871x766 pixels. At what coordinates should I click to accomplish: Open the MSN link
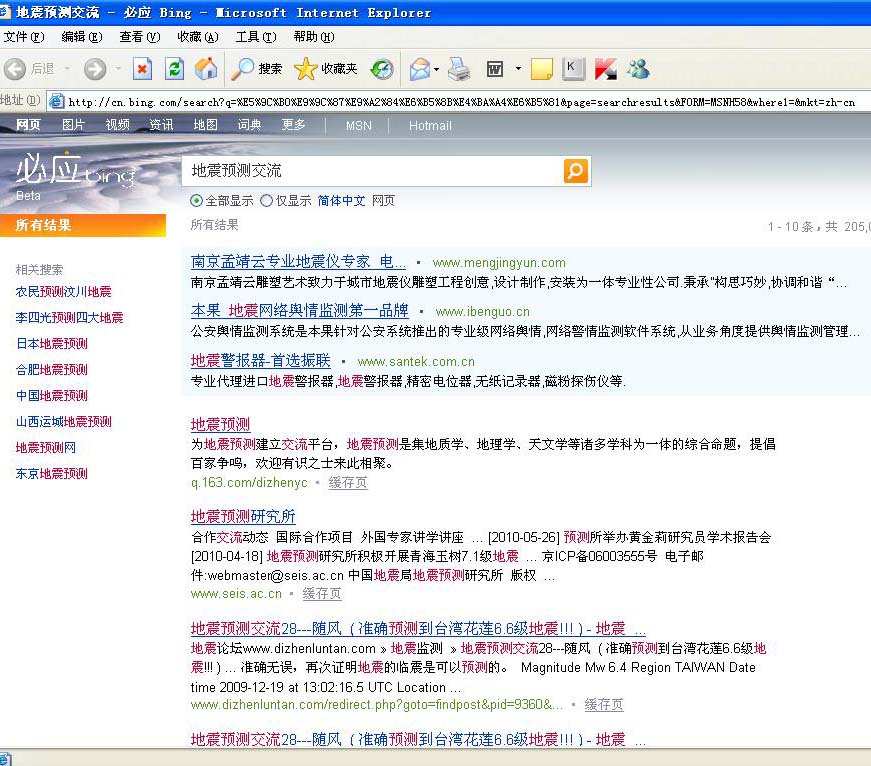[x=359, y=126]
